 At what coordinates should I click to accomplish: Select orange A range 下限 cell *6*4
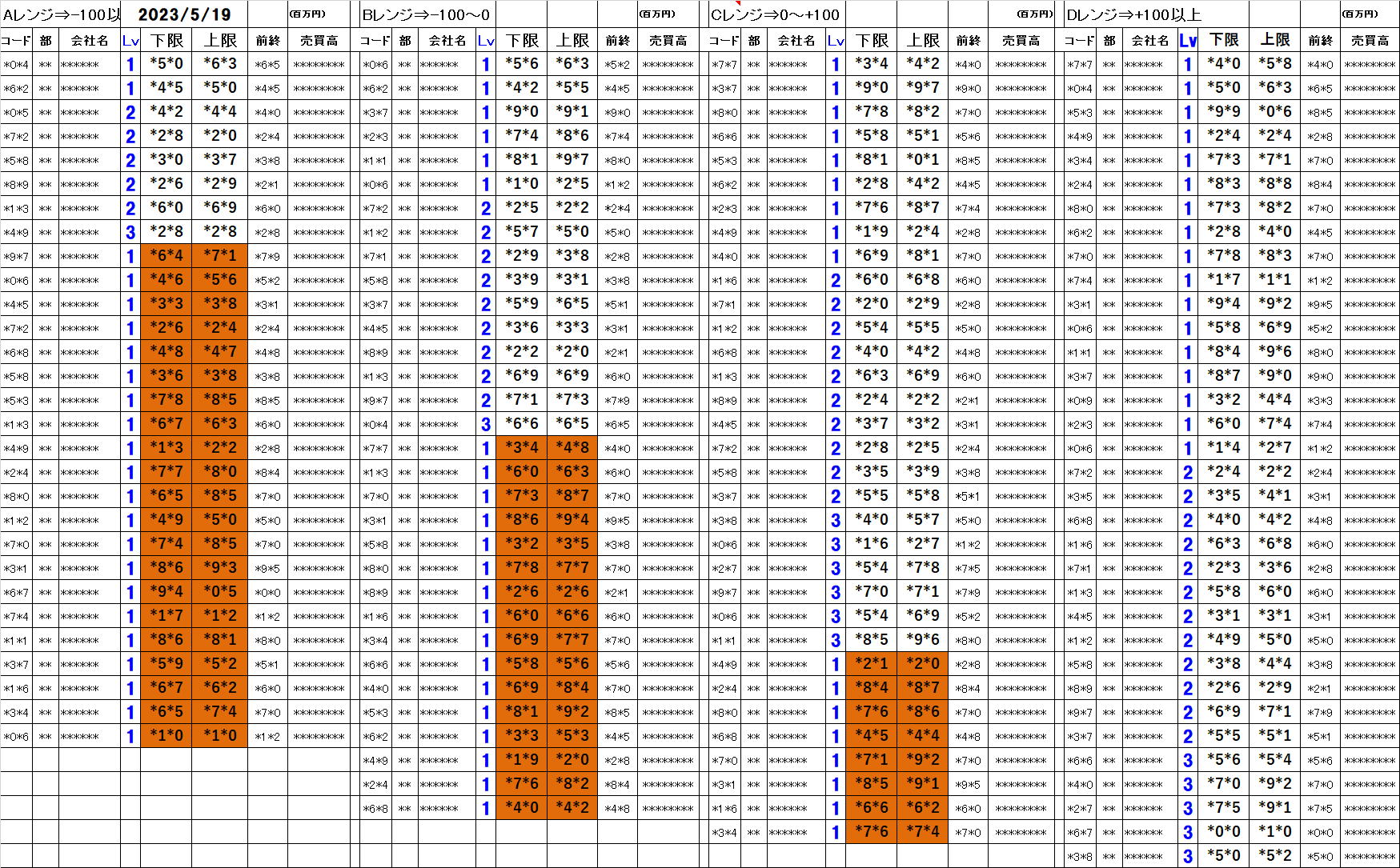tap(166, 256)
